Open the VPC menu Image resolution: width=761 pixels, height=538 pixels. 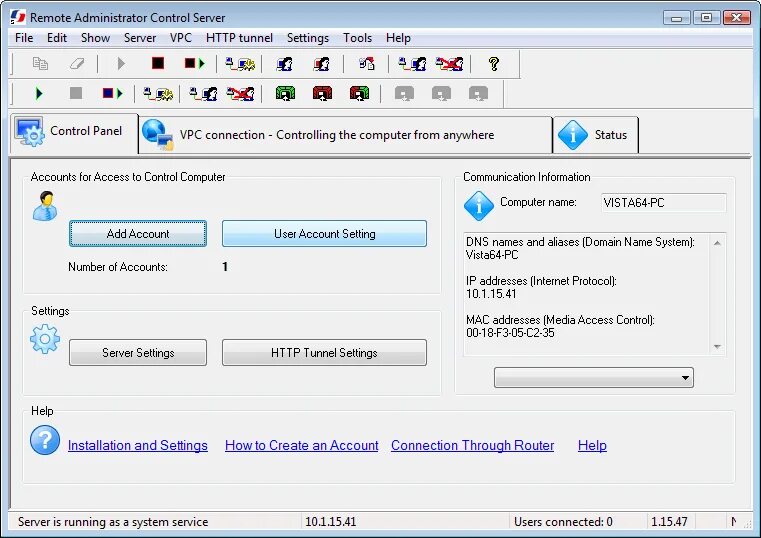pyautogui.click(x=181, y=38)
